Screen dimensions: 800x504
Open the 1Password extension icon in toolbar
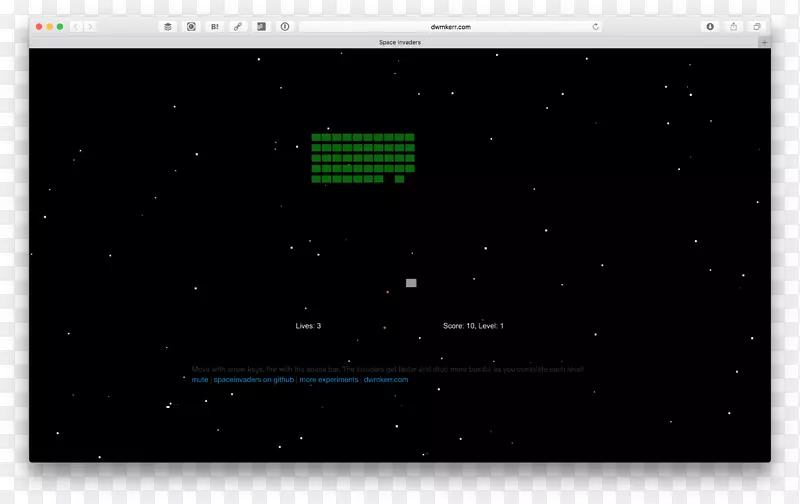[x=285, y=27]
